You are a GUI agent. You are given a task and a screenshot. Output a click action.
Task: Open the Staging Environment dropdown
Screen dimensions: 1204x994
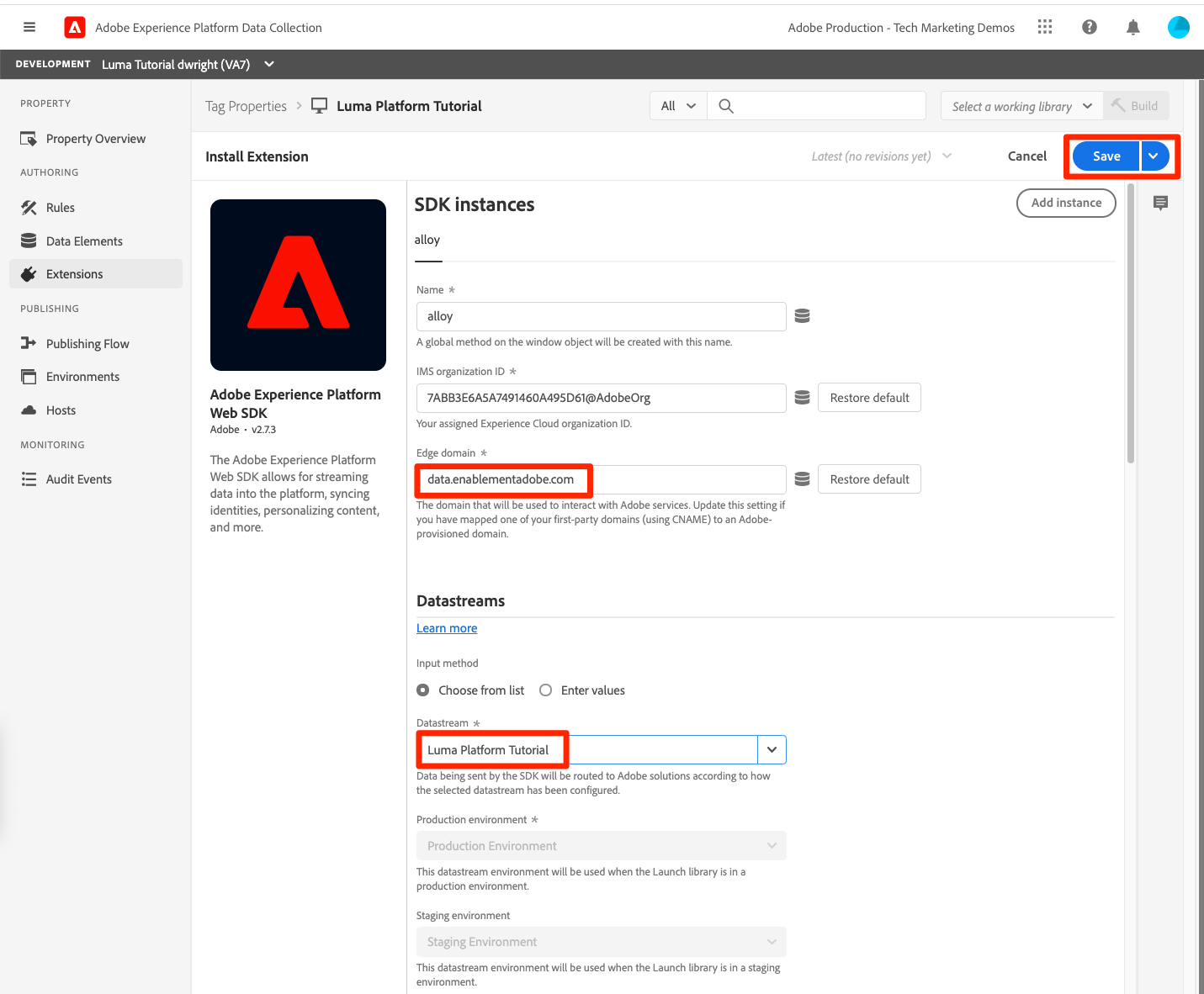coord(602,942)
